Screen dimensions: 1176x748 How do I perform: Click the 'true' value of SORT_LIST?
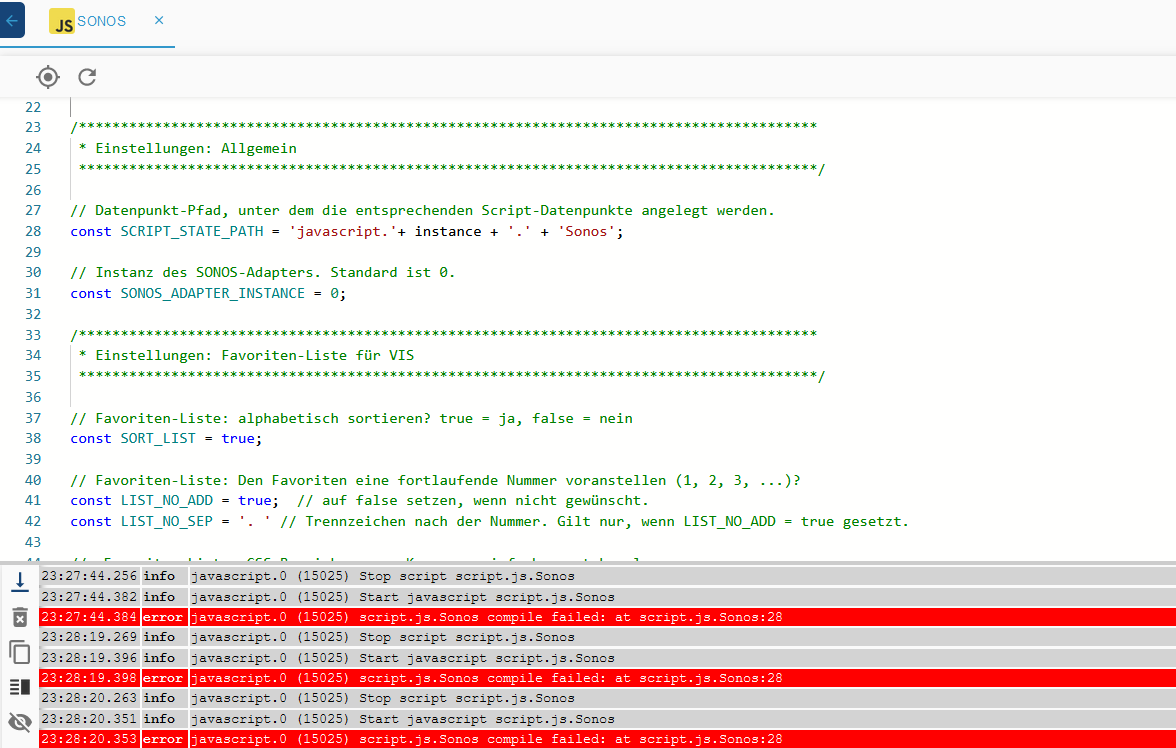click(x=237, y=439)
